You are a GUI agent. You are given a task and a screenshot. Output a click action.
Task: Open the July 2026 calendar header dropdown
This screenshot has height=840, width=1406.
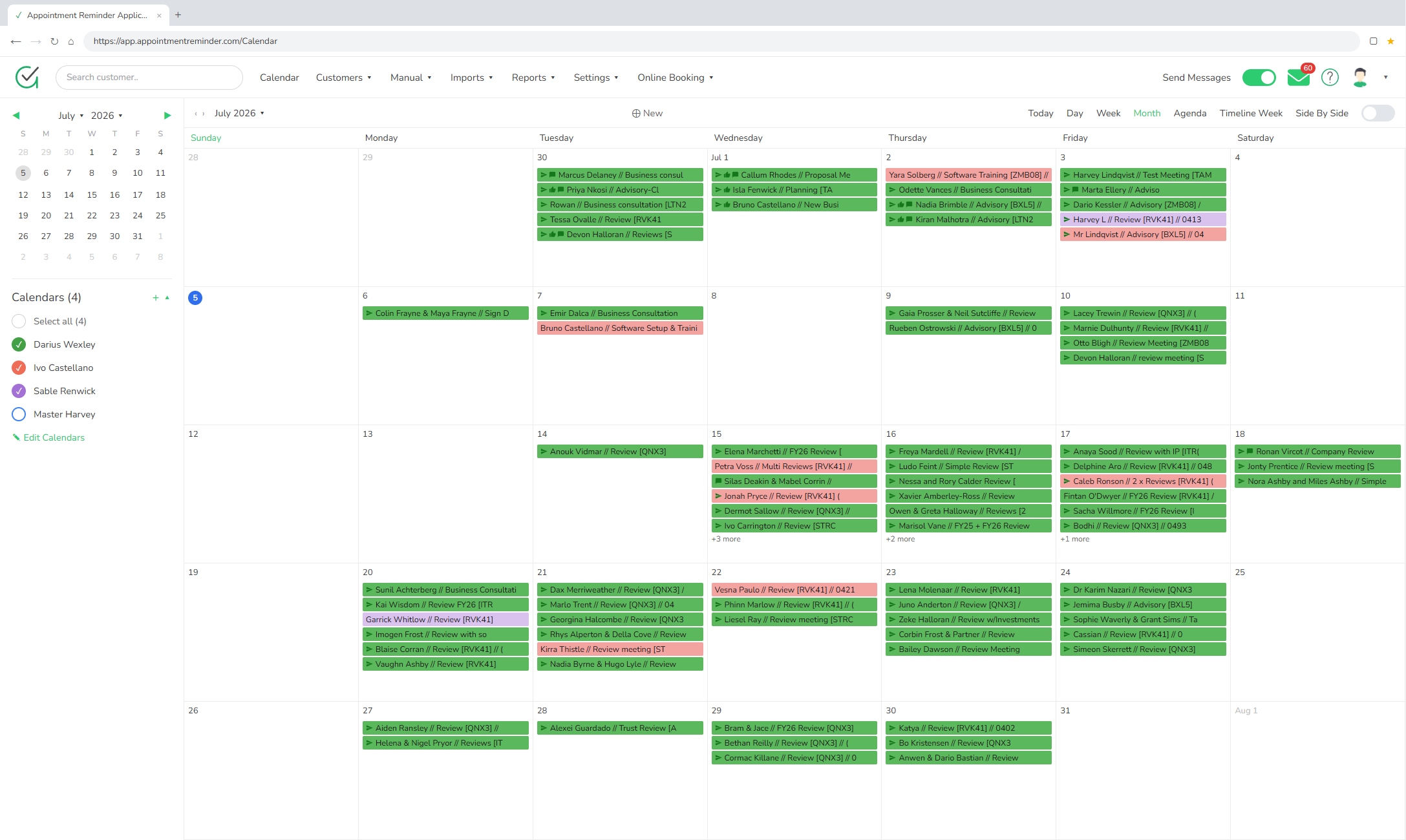click(x=239, y=114)
